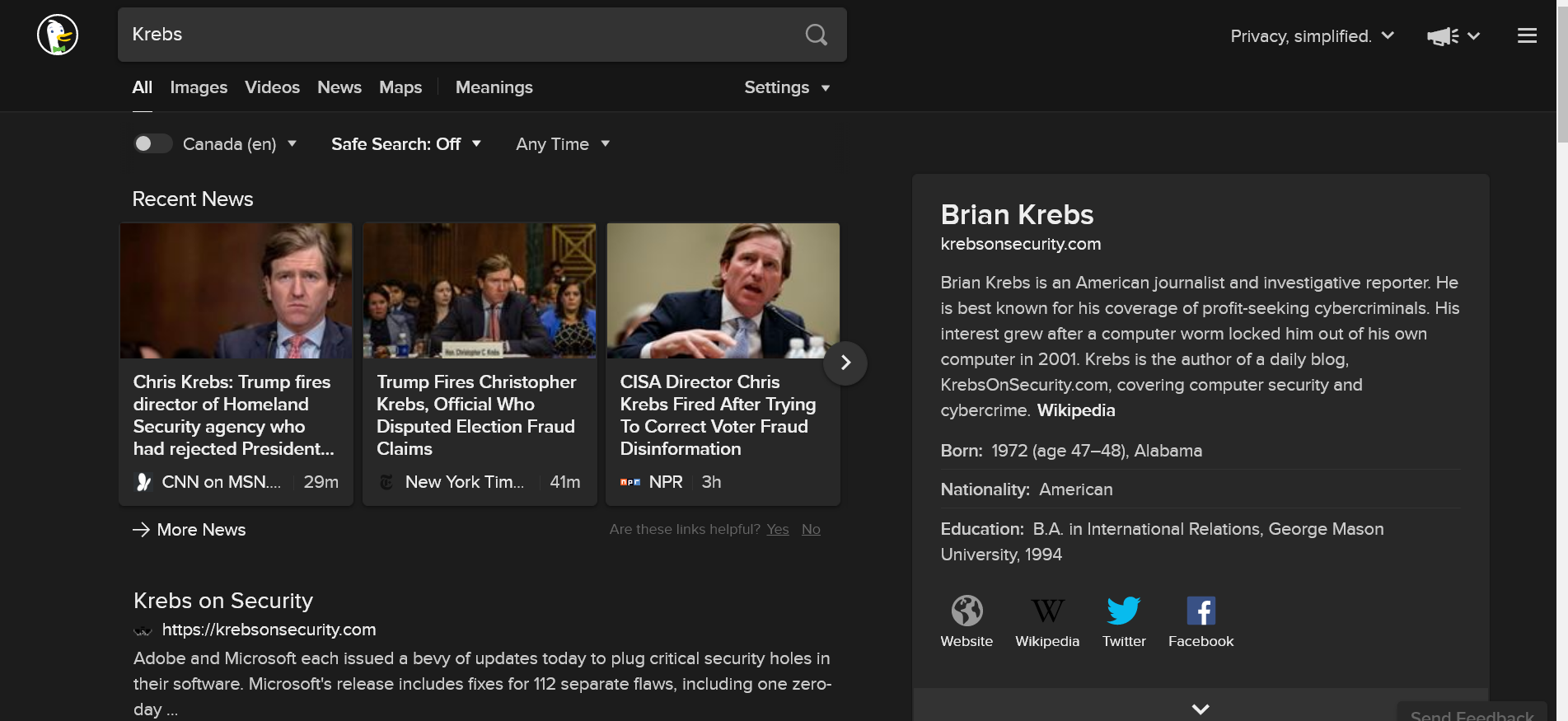Click the search magnifier icon
This screenshot has width=1568, height=721.
816,35
